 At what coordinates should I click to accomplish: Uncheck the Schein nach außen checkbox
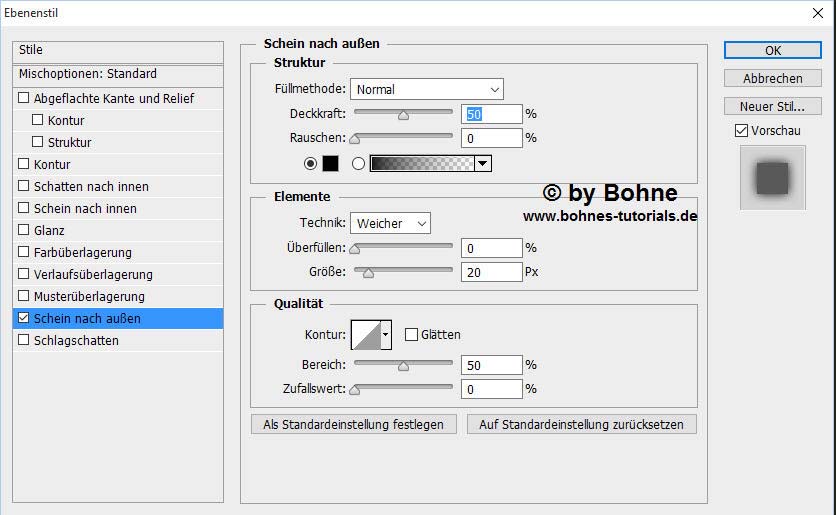click(24, 319)
